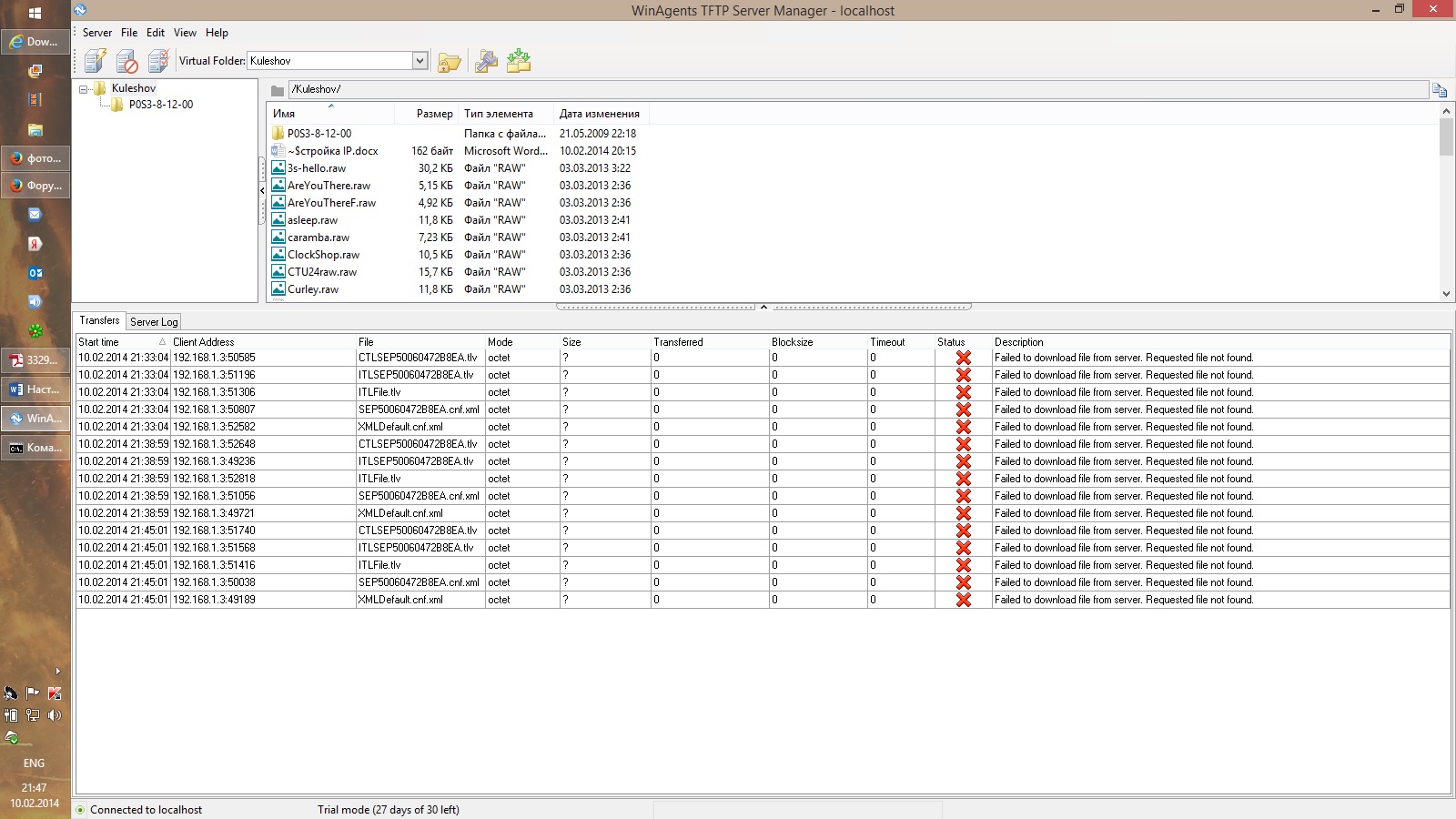Collapse the Kuleshov tree node
The width and height of the screenshot is (1456, 819).
pyautogui.click(x=84, y=89)
